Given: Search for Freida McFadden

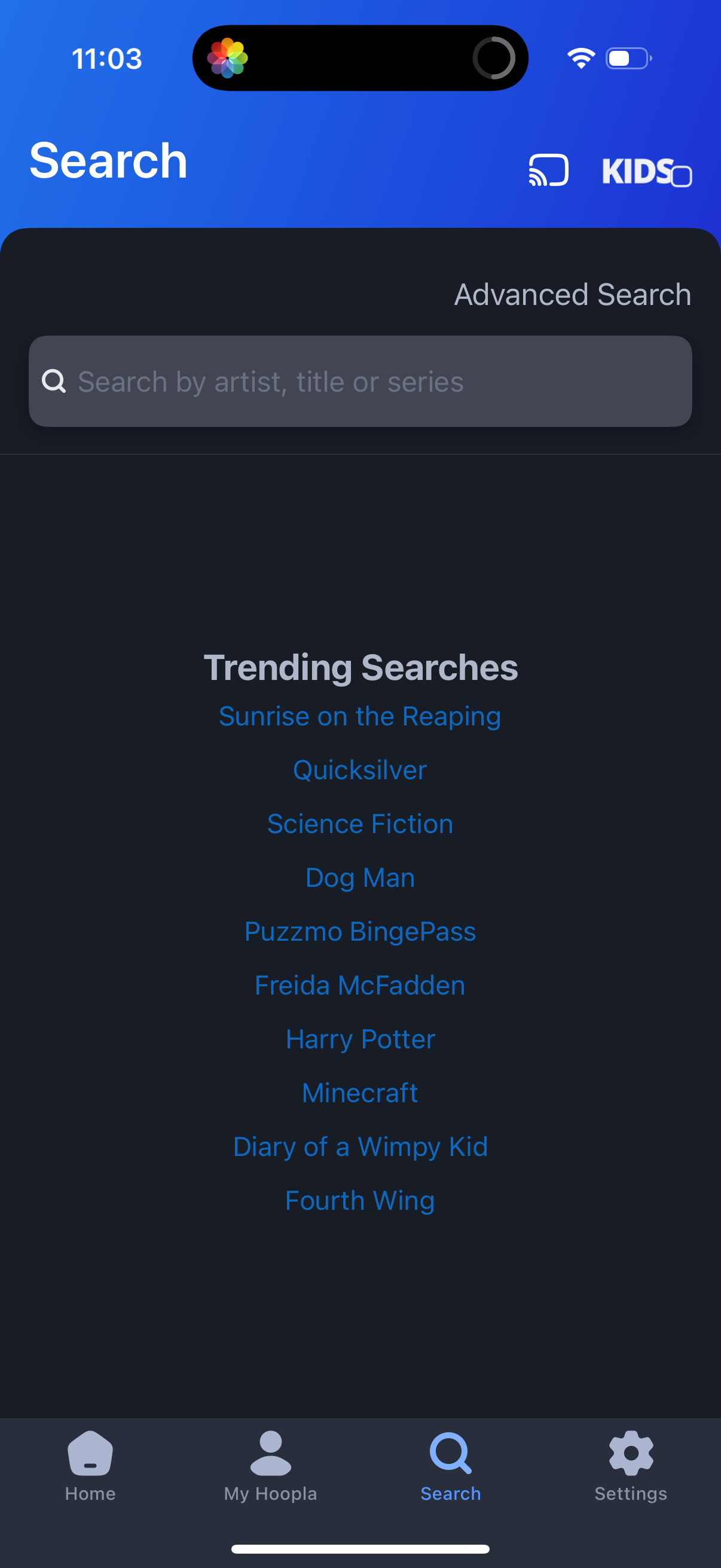Looking at the screenshot, I should (x=360, y=986).
